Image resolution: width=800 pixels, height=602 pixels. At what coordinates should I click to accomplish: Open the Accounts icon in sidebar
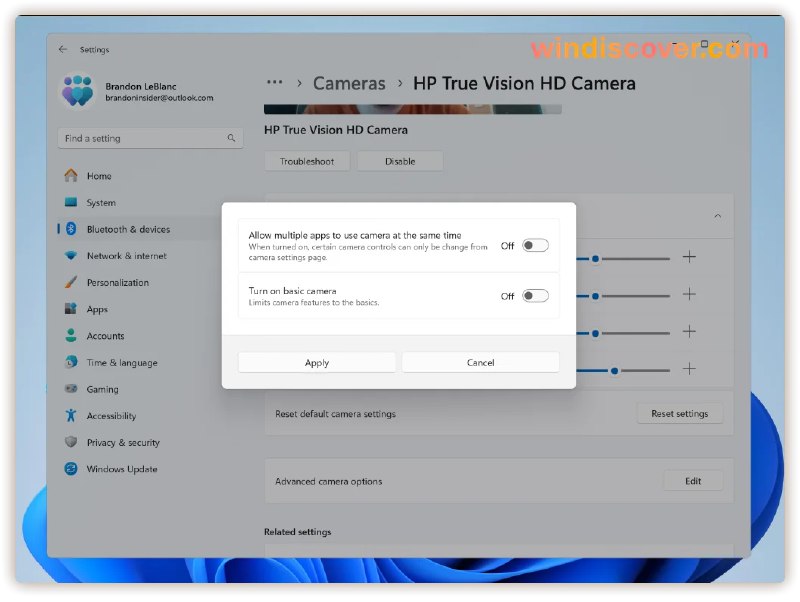click(71, 335)
